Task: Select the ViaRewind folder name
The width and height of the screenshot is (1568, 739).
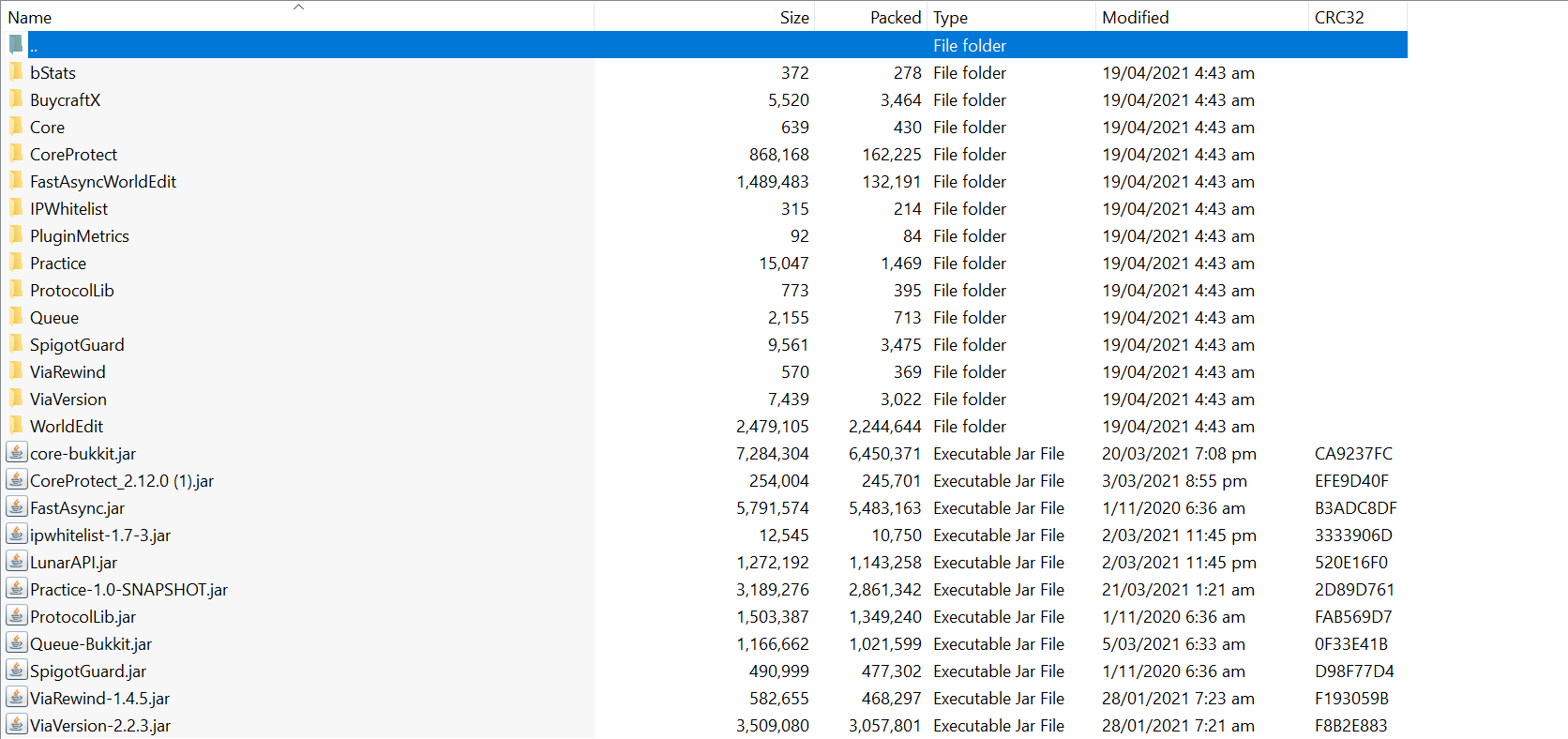Action: click(x=68, y=372)
